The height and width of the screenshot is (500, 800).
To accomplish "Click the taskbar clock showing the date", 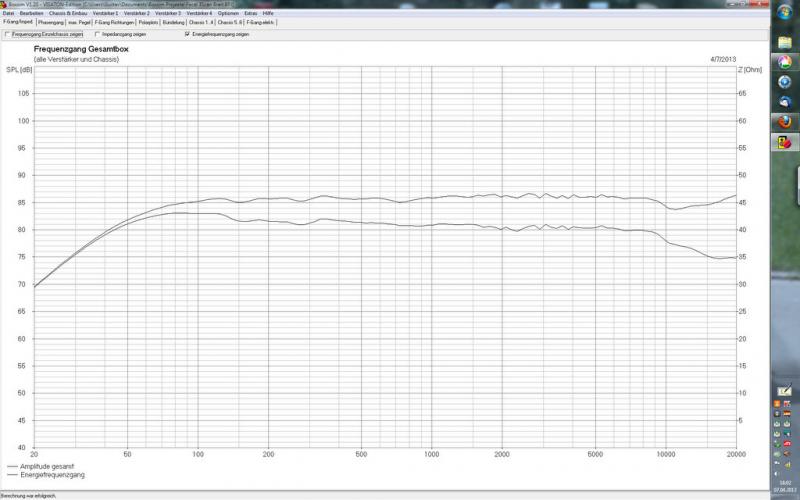I will click(x=784, y=486).
